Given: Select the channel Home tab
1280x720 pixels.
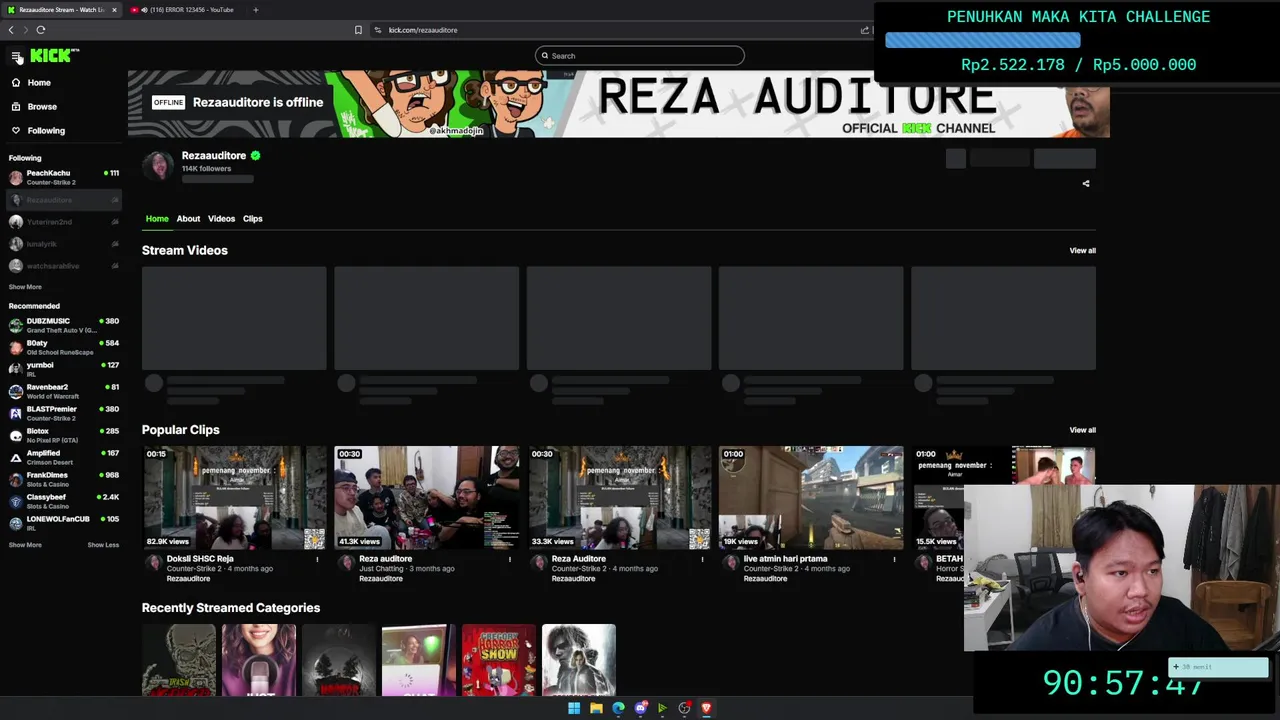Looking at the screenshot, I should coord(157,219).
